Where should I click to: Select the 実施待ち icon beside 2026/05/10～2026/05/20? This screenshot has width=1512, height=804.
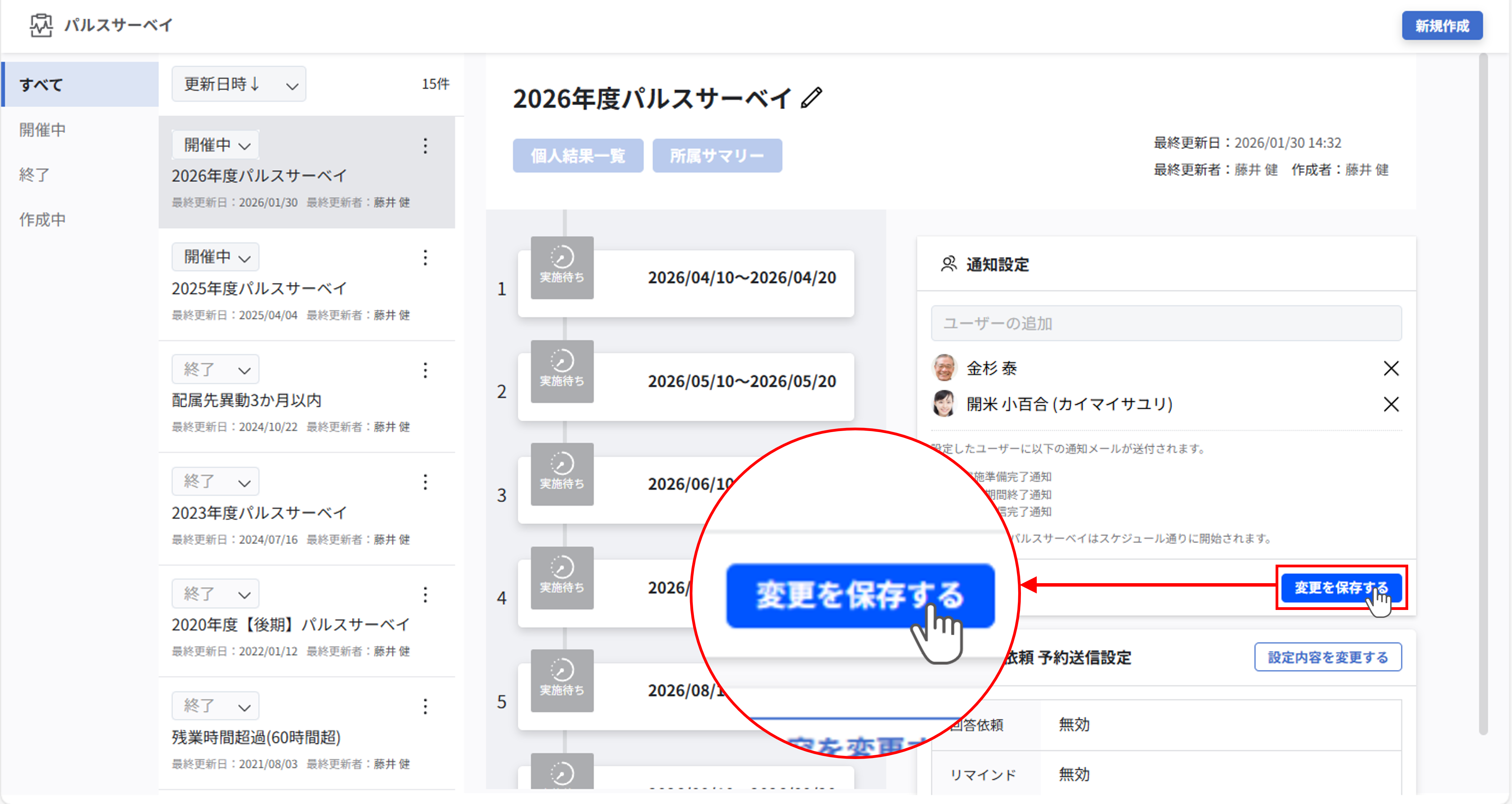coord(561,372)
